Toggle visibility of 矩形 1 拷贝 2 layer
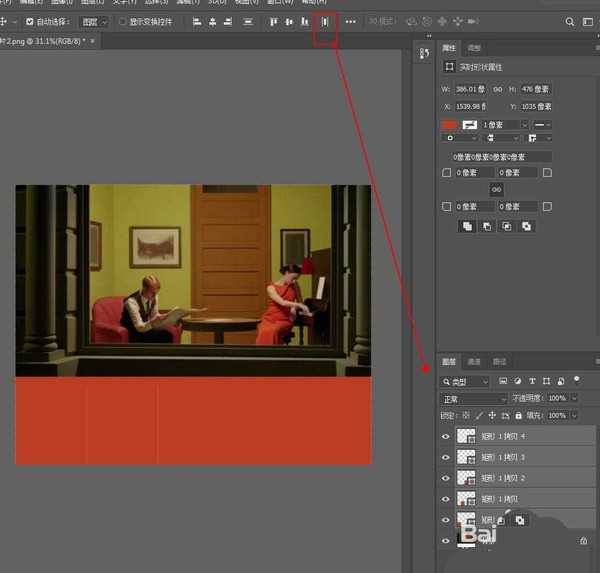The width and height of the screenshot is (600, 573). (x=446, y=478)
